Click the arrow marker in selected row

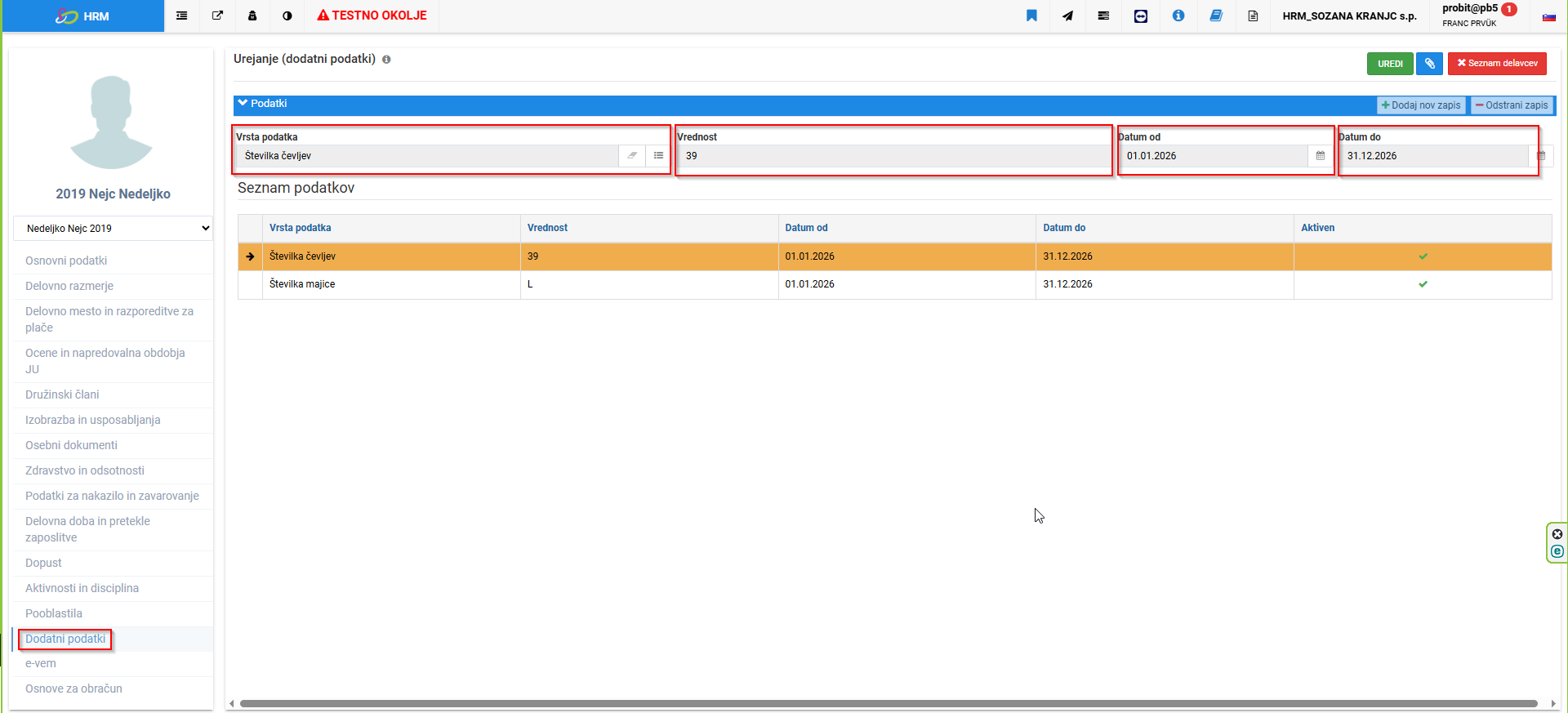pyautogui.click(x=250, y=256)
